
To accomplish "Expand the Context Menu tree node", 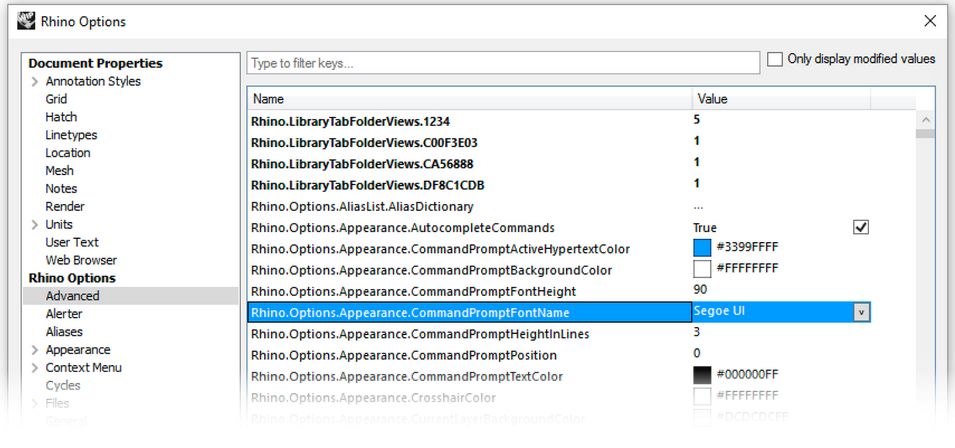I will (35, 368).
